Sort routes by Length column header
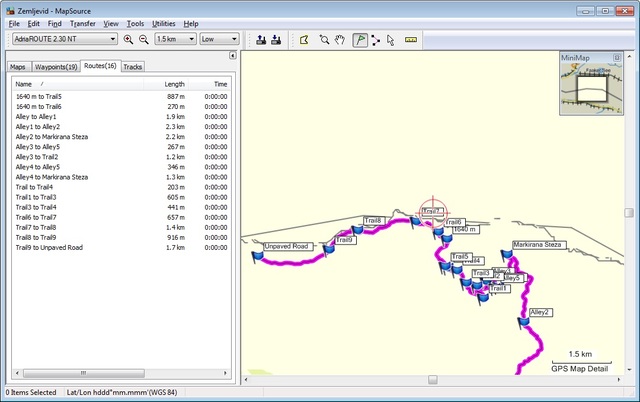The width and height of the screenshot is (640, 402). [166, 84]
